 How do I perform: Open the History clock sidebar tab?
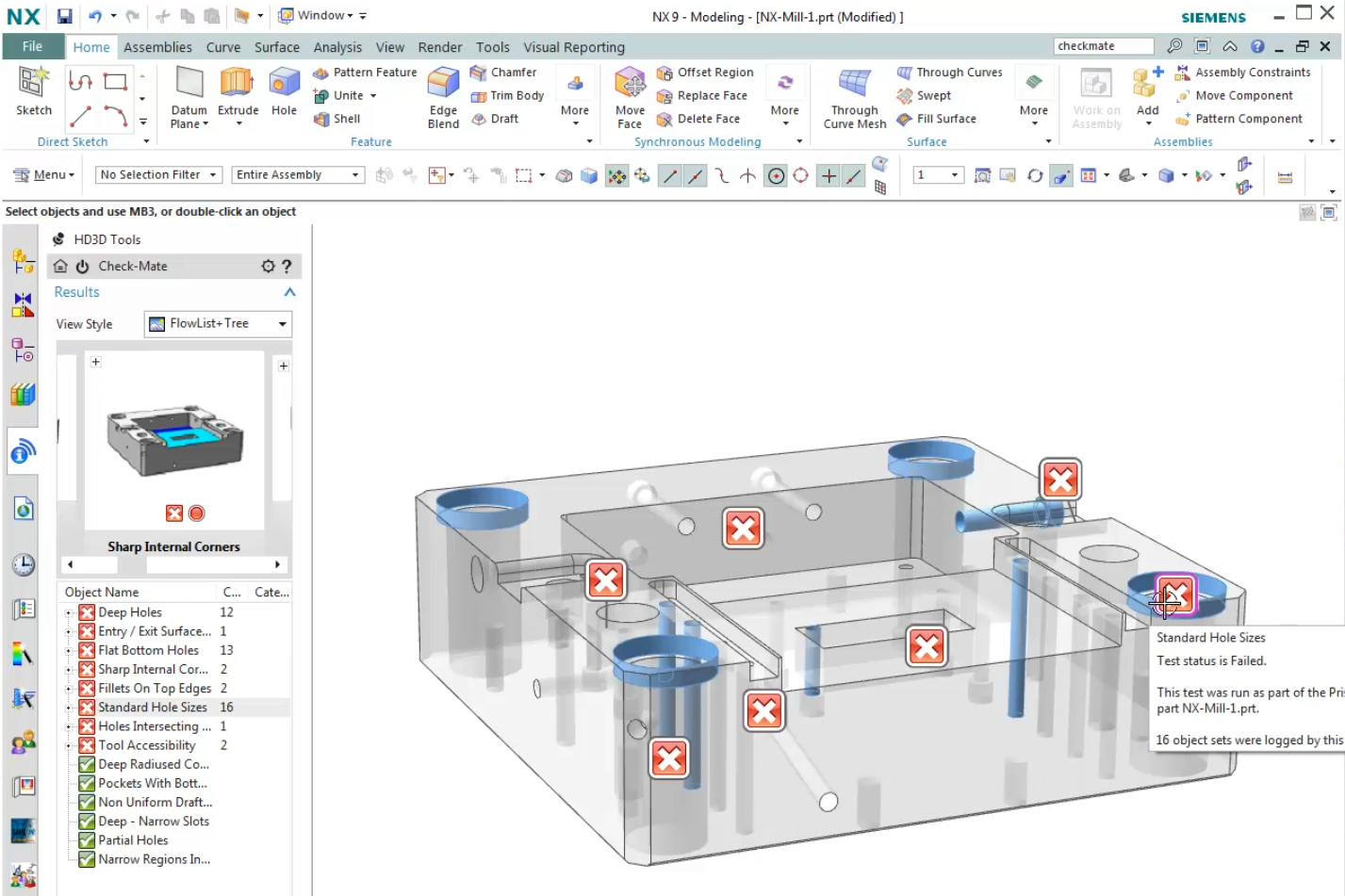tap(24, 564)
